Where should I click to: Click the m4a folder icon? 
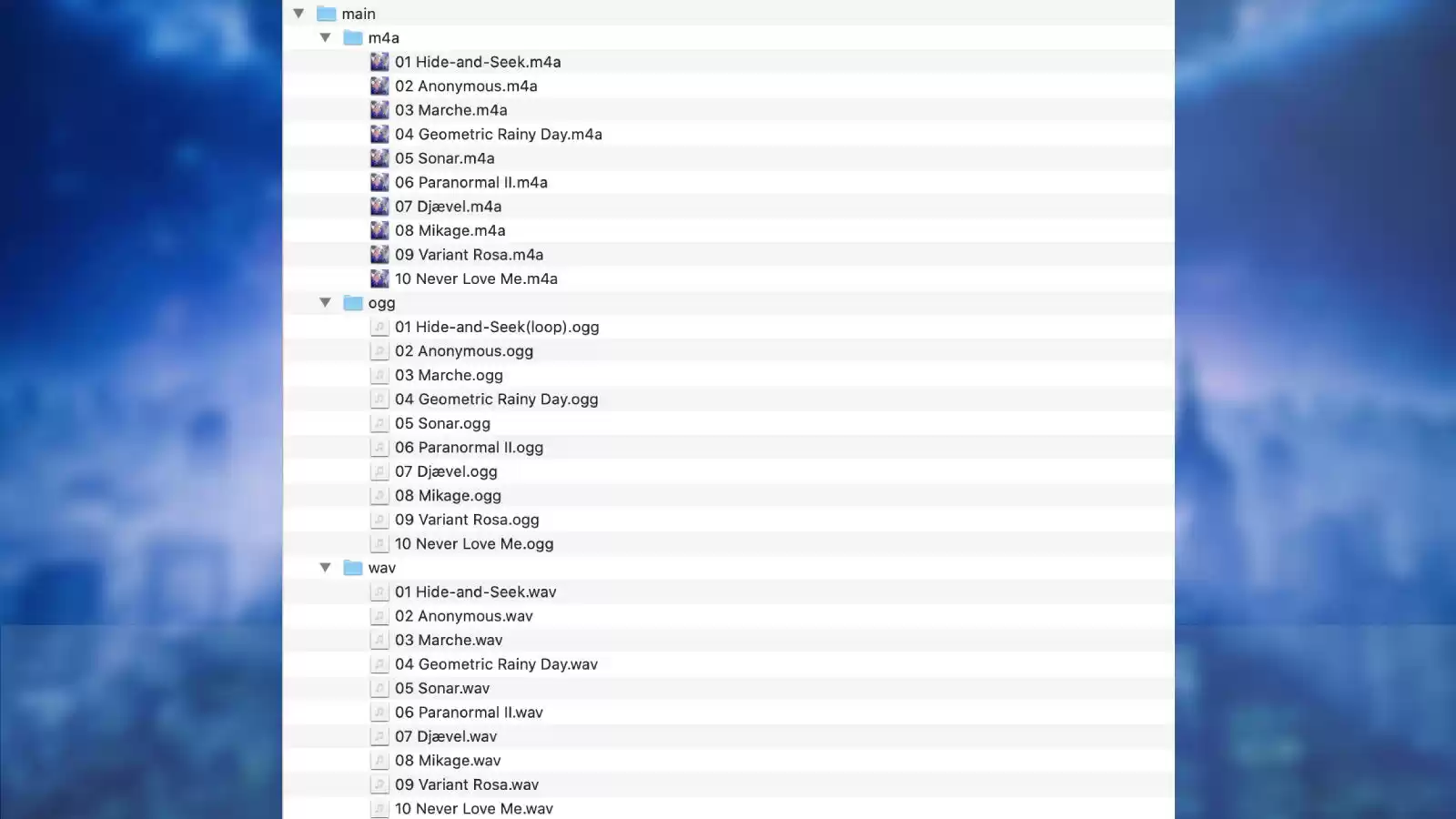353,37
